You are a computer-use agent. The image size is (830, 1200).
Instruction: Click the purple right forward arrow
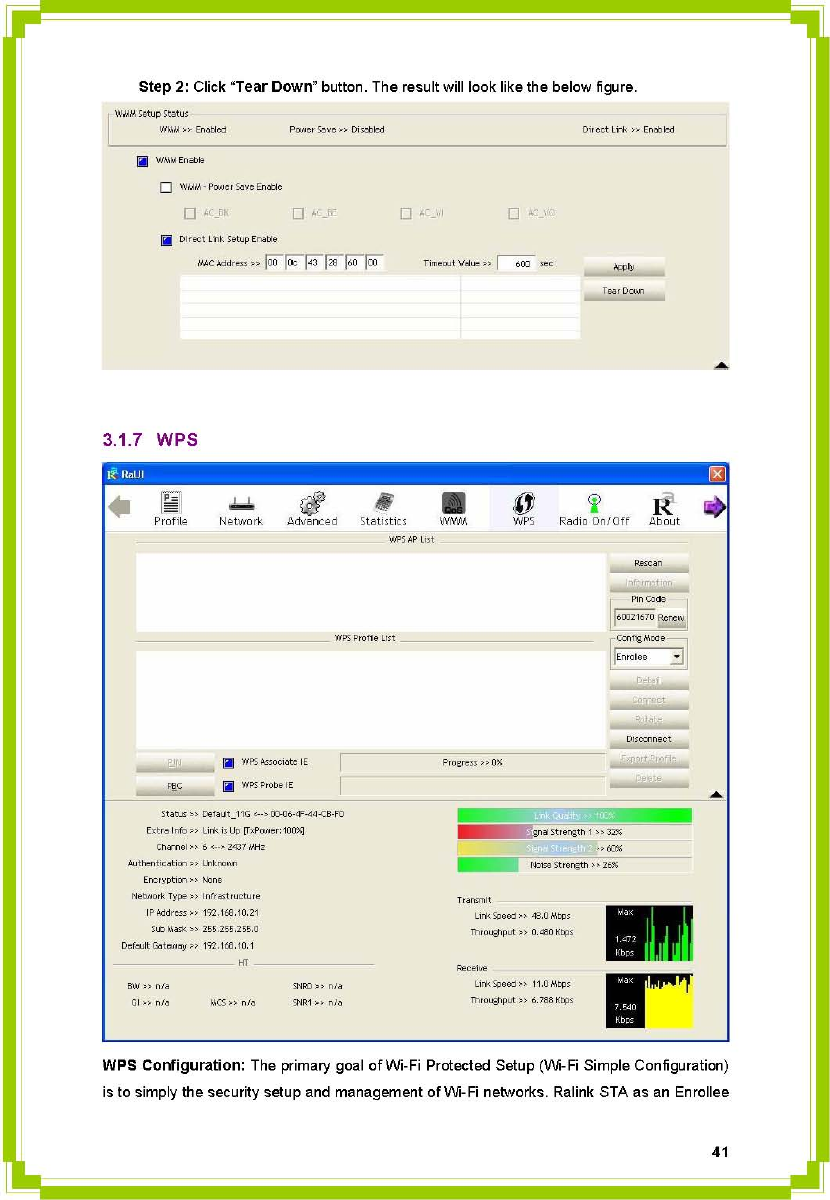click(714, 508)
